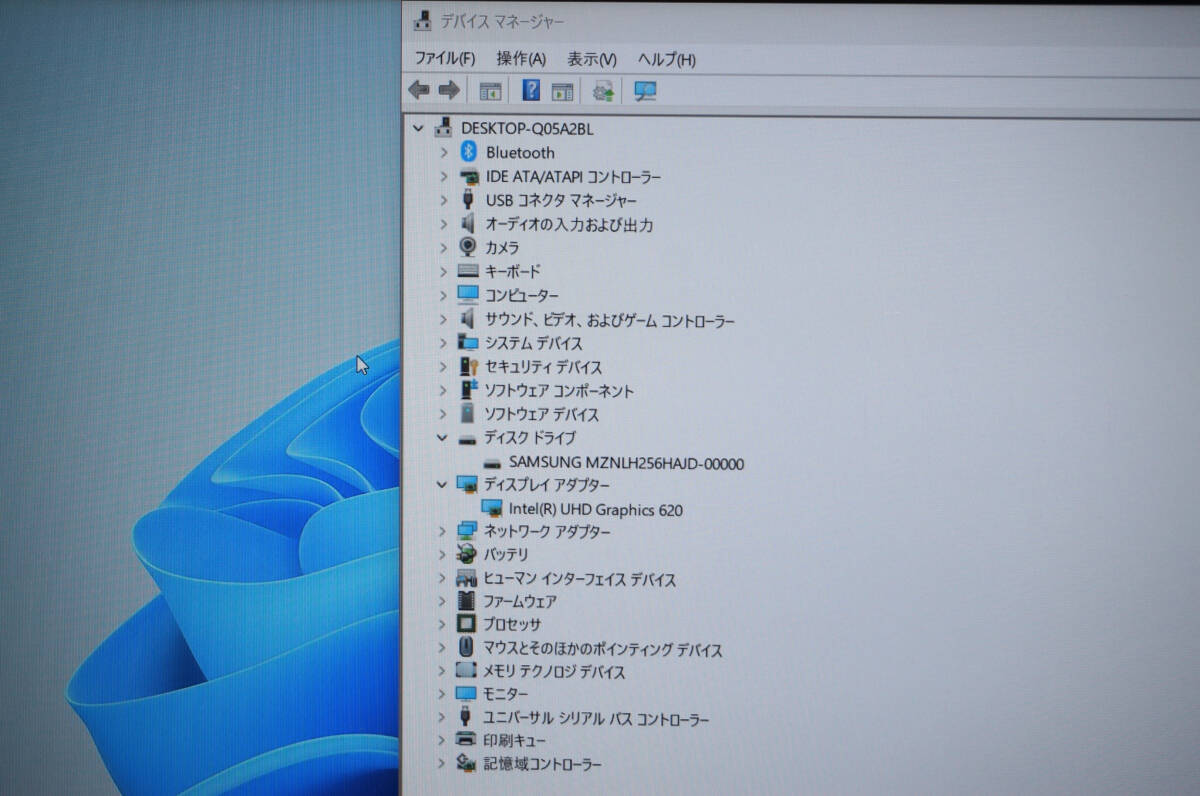Click the コンピューター monitor icon
Viewport: 1200px width, 796px height.
(x=468, y=295)
